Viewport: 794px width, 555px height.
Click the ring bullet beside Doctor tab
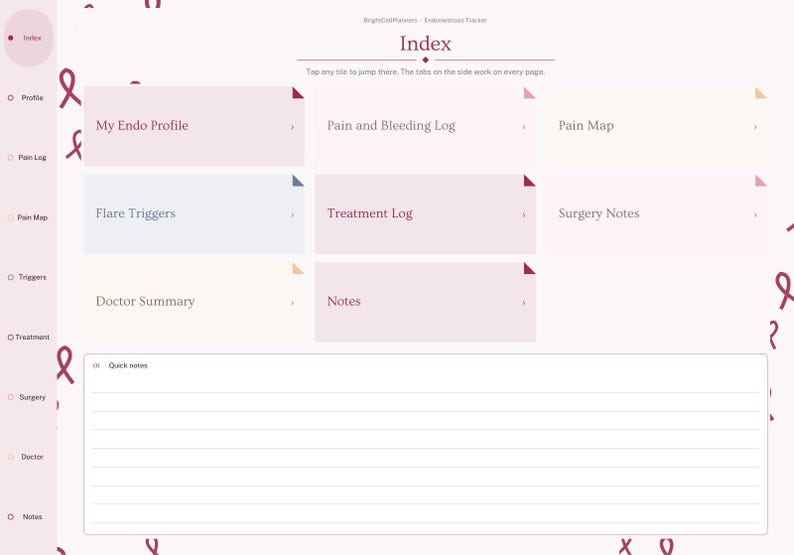(x=11, y=457)
